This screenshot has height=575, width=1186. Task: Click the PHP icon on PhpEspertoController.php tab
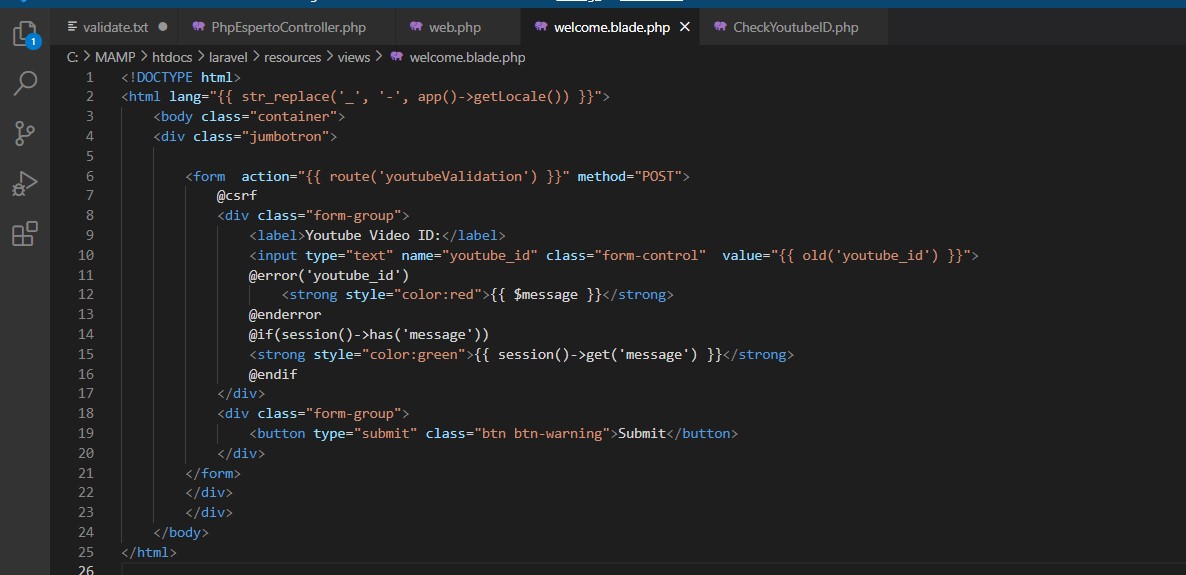coord(198,26)
